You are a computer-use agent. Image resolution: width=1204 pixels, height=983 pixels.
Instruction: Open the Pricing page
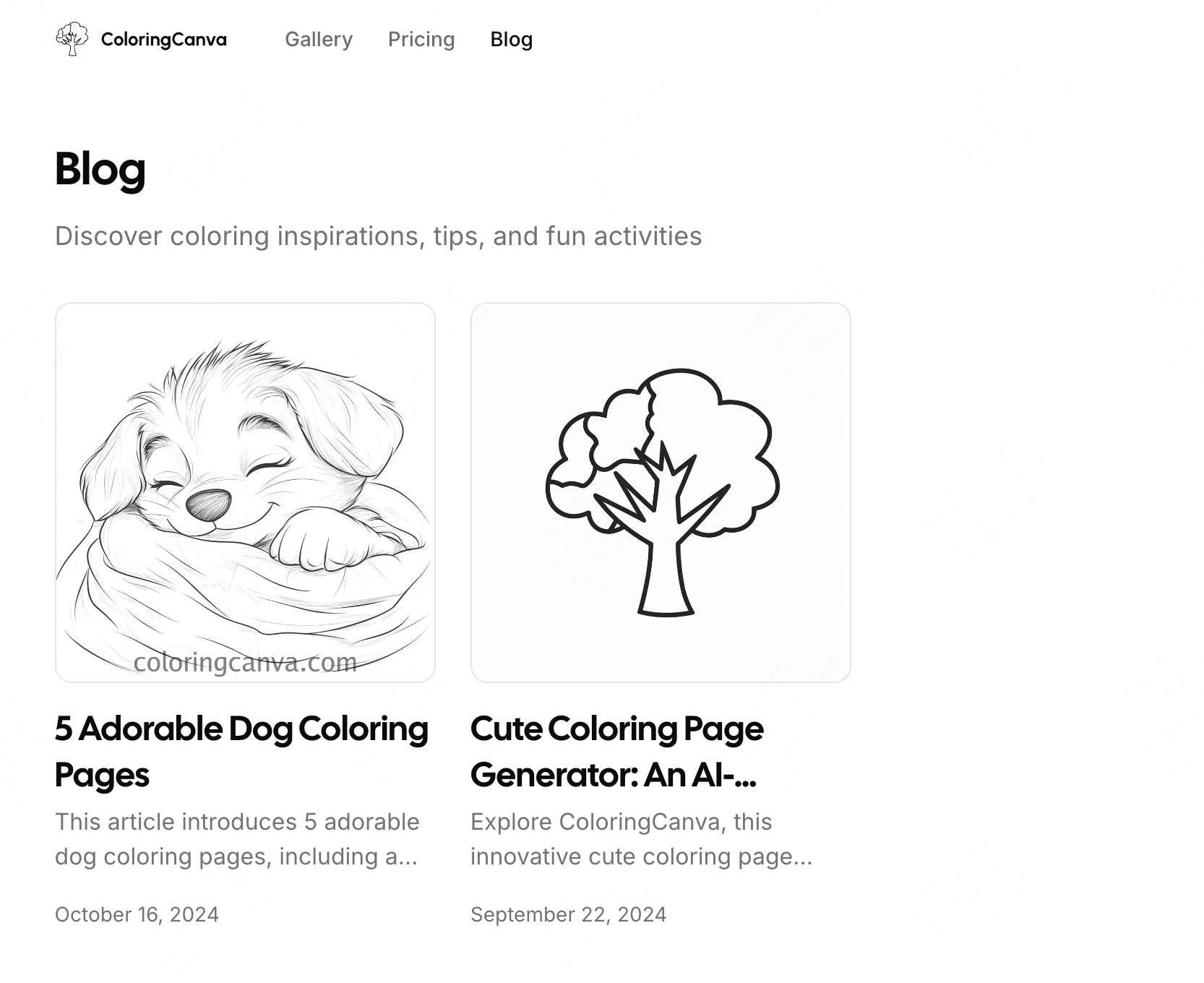(x=421, y=40)
